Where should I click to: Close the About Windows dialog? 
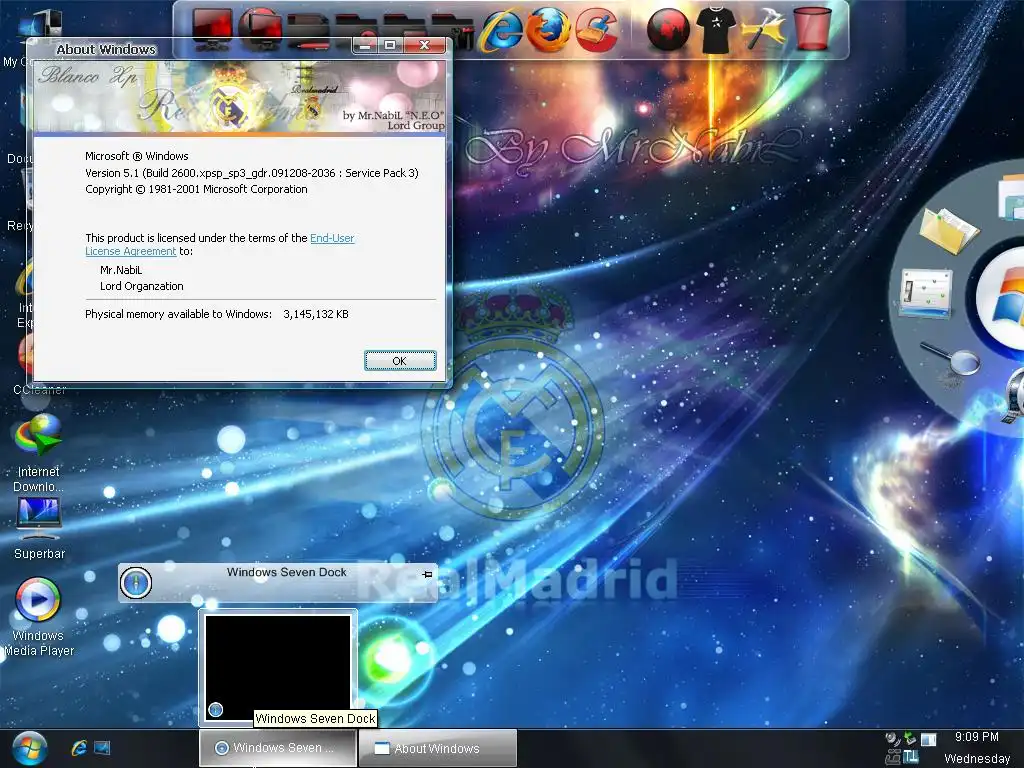click(424, 45)
